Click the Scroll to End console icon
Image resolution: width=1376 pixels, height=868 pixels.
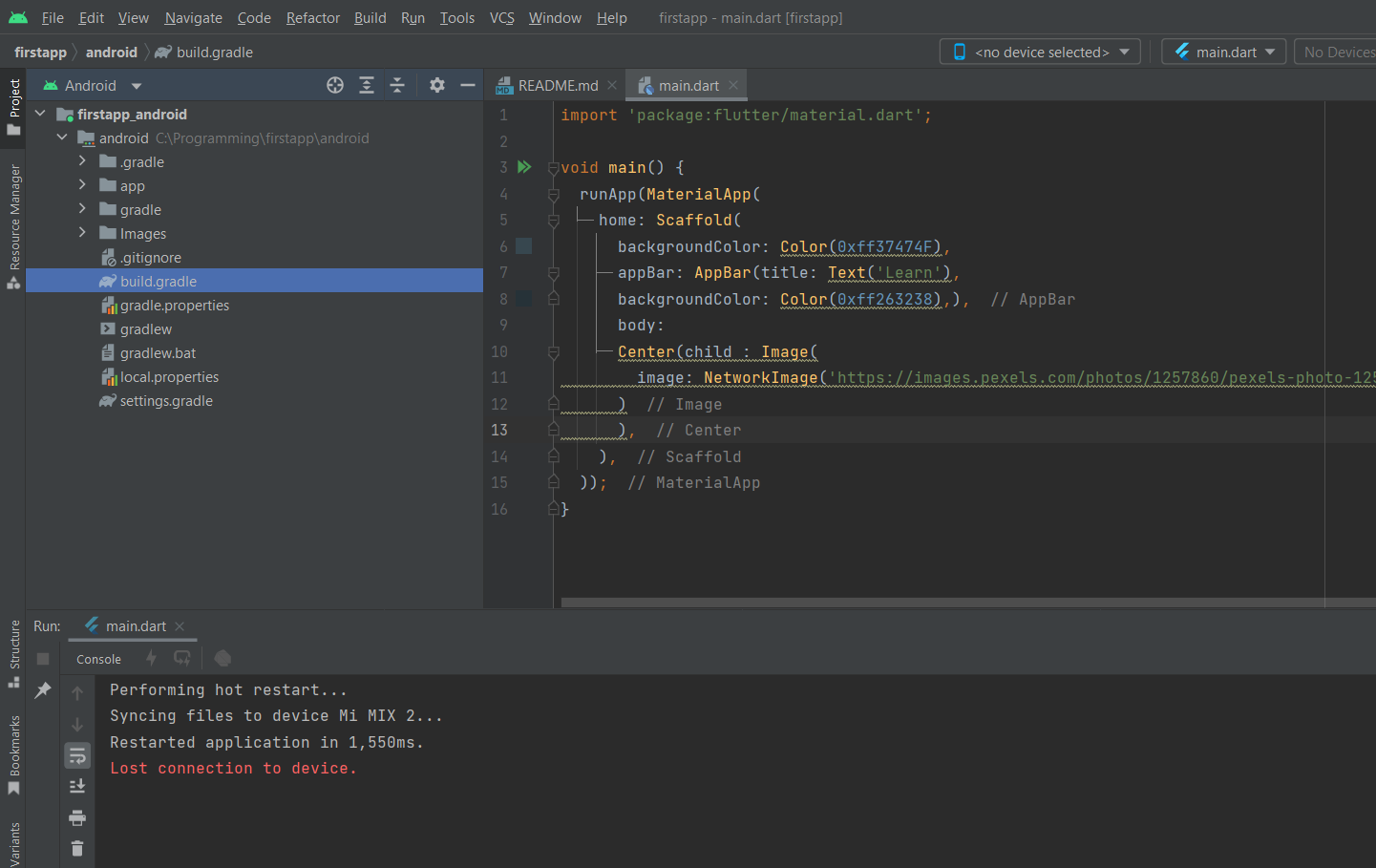click(x=77, y=787)
